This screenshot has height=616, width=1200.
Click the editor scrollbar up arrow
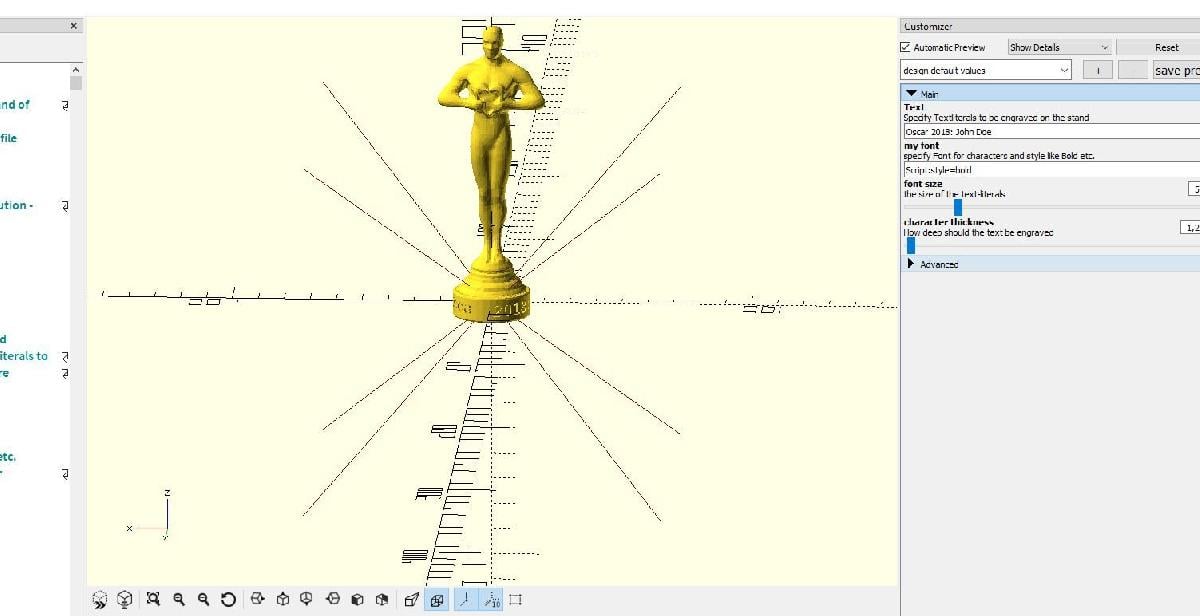[76, 69]
